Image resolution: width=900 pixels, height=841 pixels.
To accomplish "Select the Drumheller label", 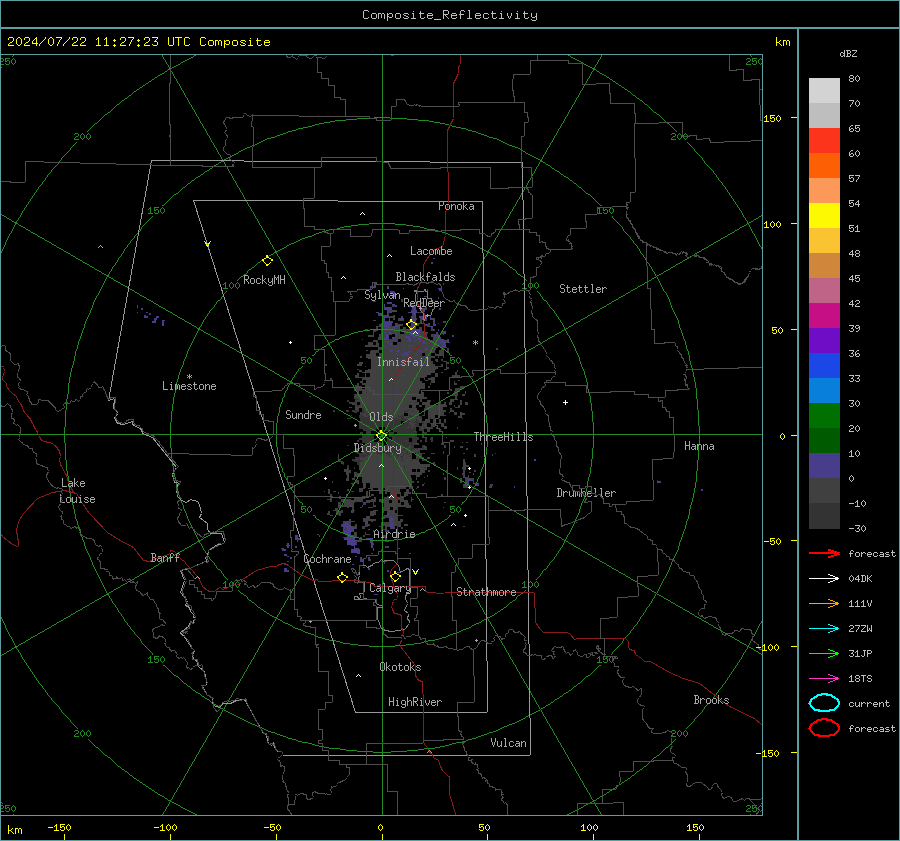I will click(x=586, y=493).
